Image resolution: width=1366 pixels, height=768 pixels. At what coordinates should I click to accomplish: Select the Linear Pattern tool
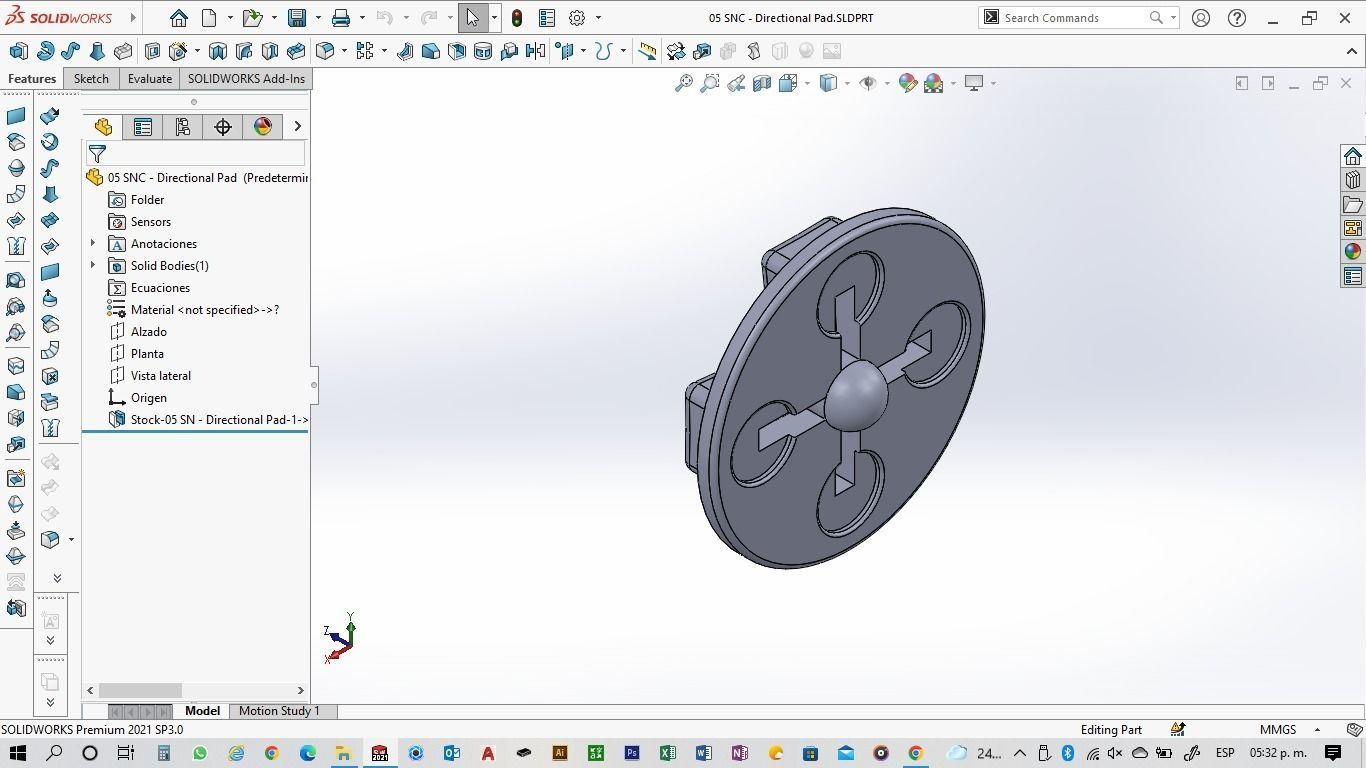pos(365,51)
